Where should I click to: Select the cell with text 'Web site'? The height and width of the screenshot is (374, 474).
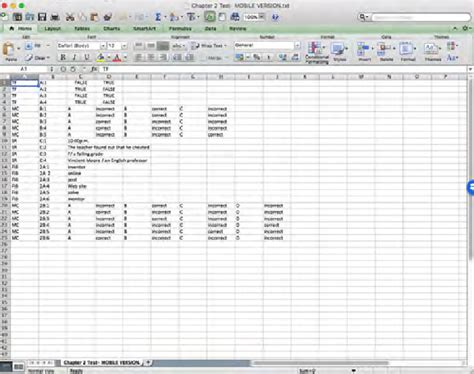80,186
